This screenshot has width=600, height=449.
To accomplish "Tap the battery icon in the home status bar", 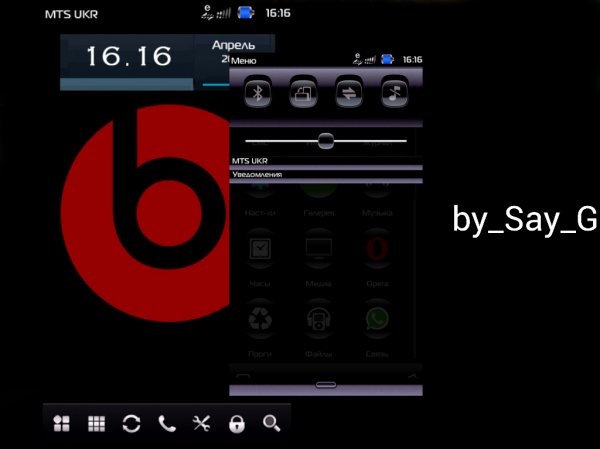I will (x=246, y=13).
